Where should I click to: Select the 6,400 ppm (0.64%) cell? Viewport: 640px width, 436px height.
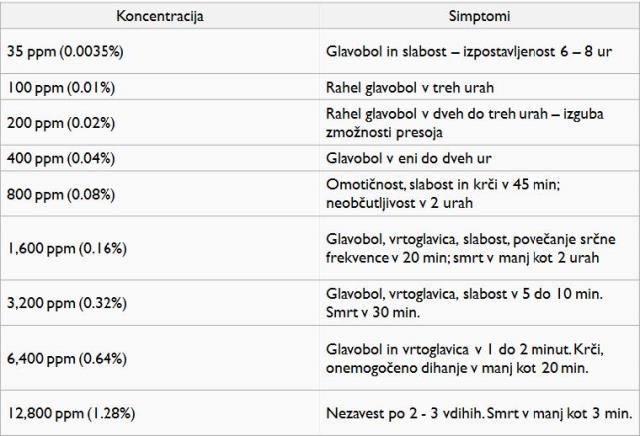pos(160,358)
